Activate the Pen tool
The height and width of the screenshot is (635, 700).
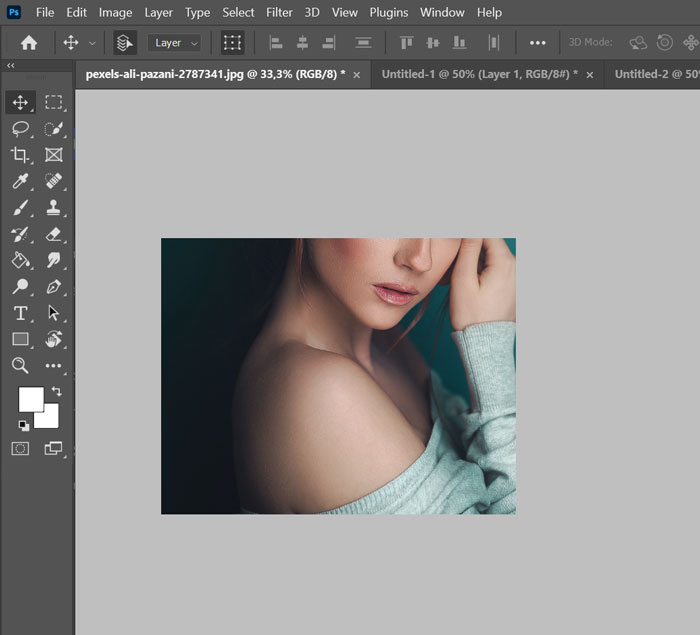[x=54, y=287]
